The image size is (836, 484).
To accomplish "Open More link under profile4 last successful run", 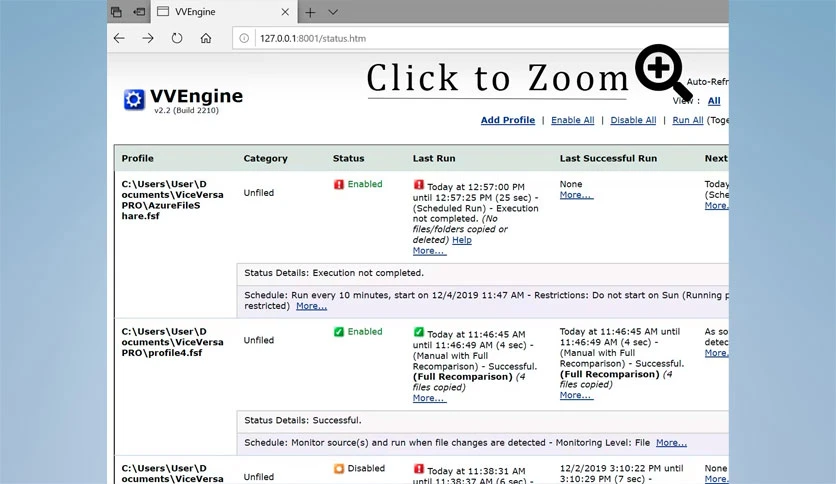I will tap(576, 395).
